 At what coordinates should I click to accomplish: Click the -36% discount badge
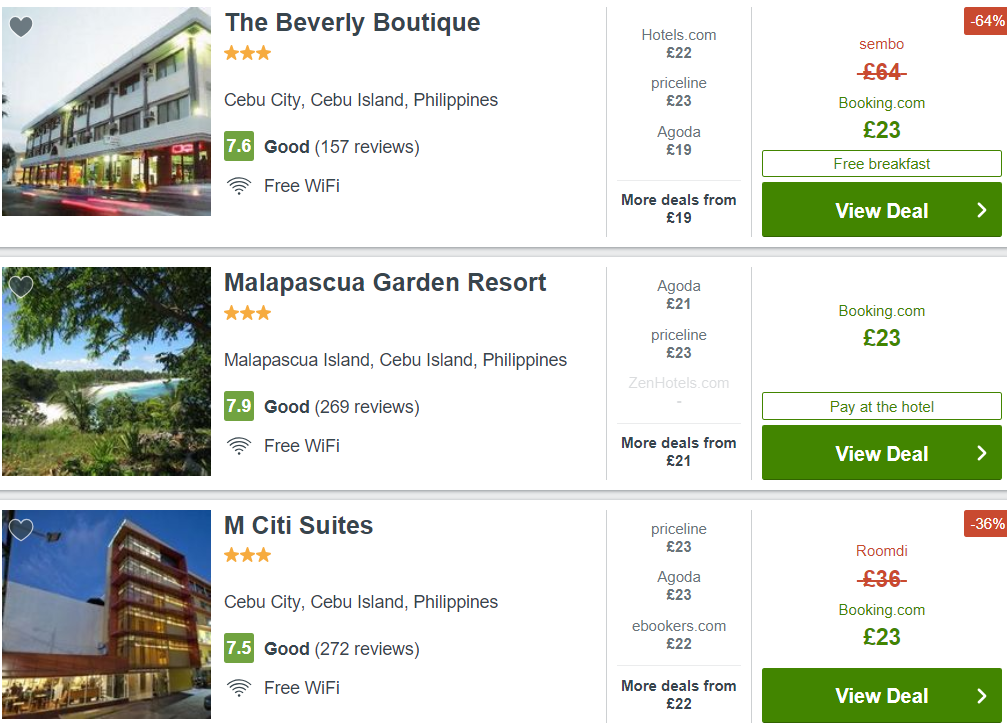pos(985,524)
